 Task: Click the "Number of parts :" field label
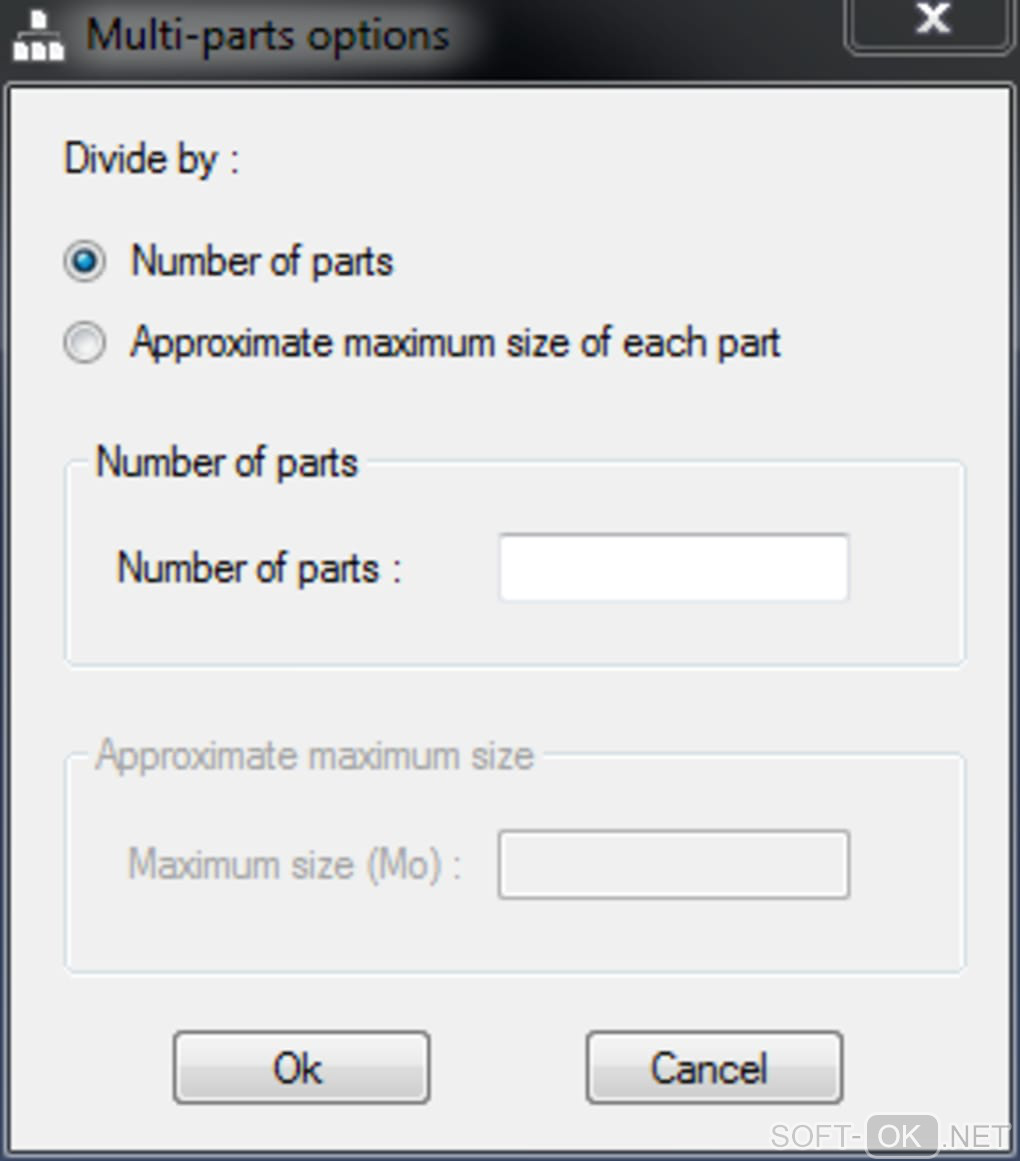tap(258, 568)
